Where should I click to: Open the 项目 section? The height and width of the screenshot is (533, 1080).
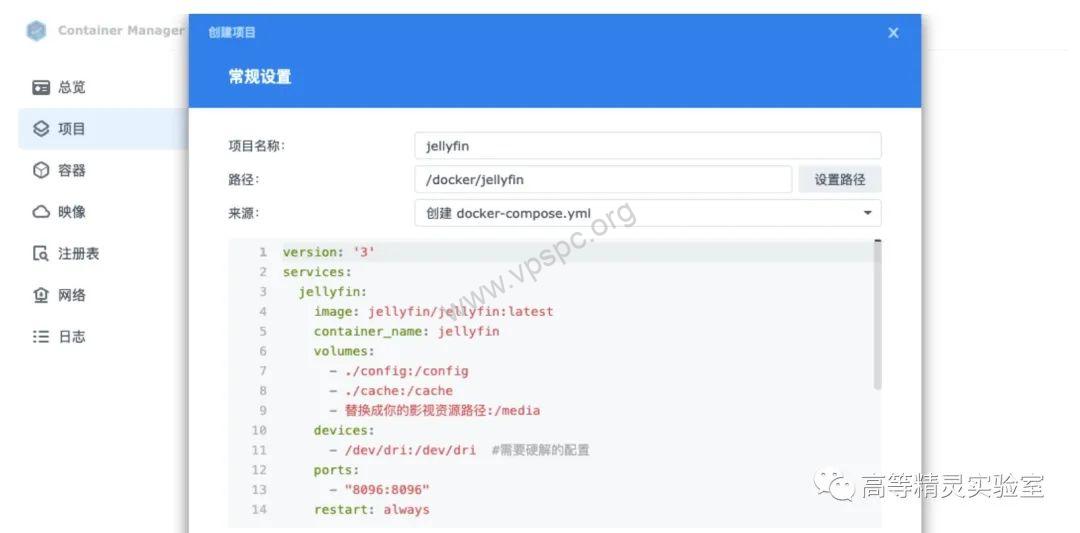coord(103,129)
